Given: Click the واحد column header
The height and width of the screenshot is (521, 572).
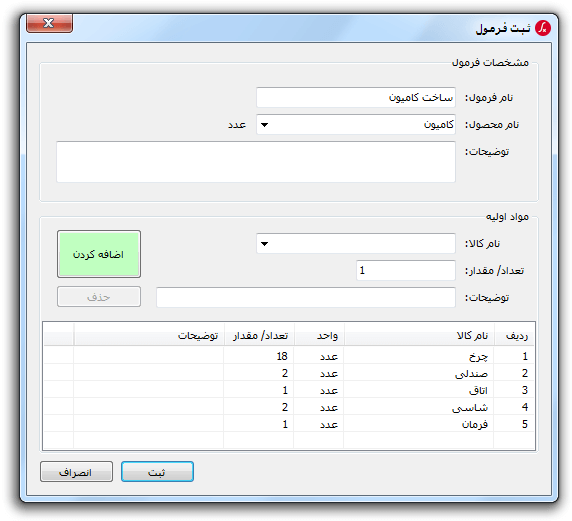Looking at the screenshot, I should pyautogui.click(x=319, y=335).
